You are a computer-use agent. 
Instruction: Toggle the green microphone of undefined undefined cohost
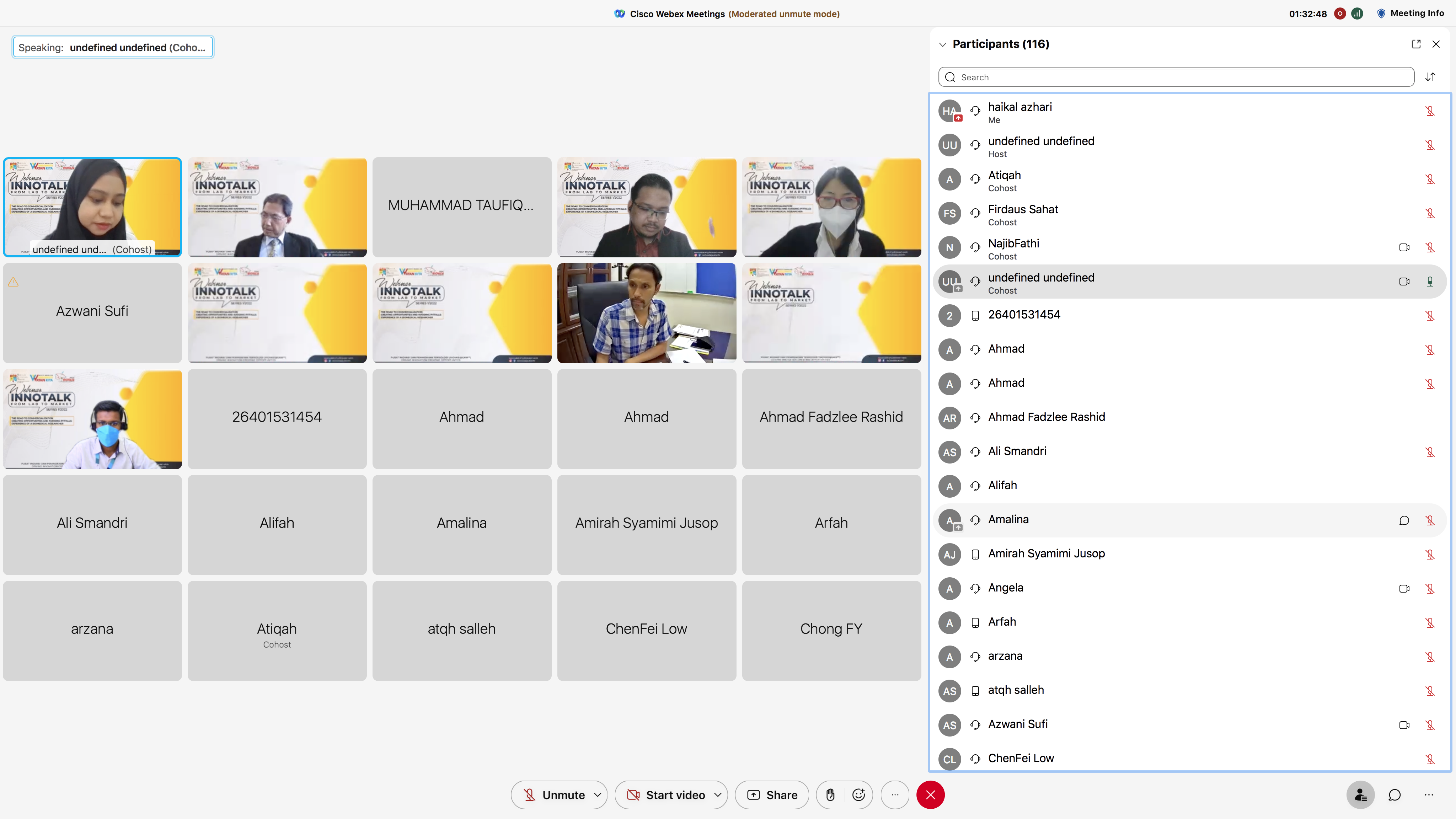tap(1430, 282)
